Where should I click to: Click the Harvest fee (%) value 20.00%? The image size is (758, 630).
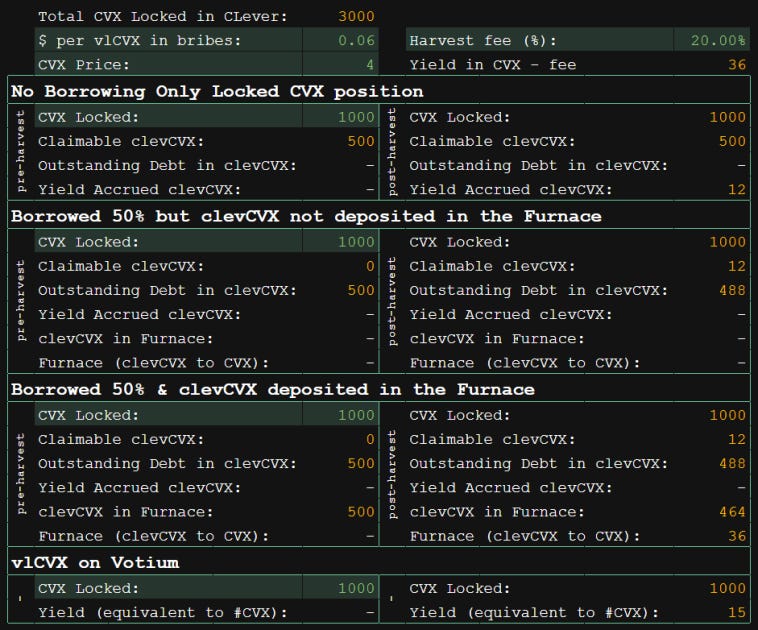tap(717, 41)
